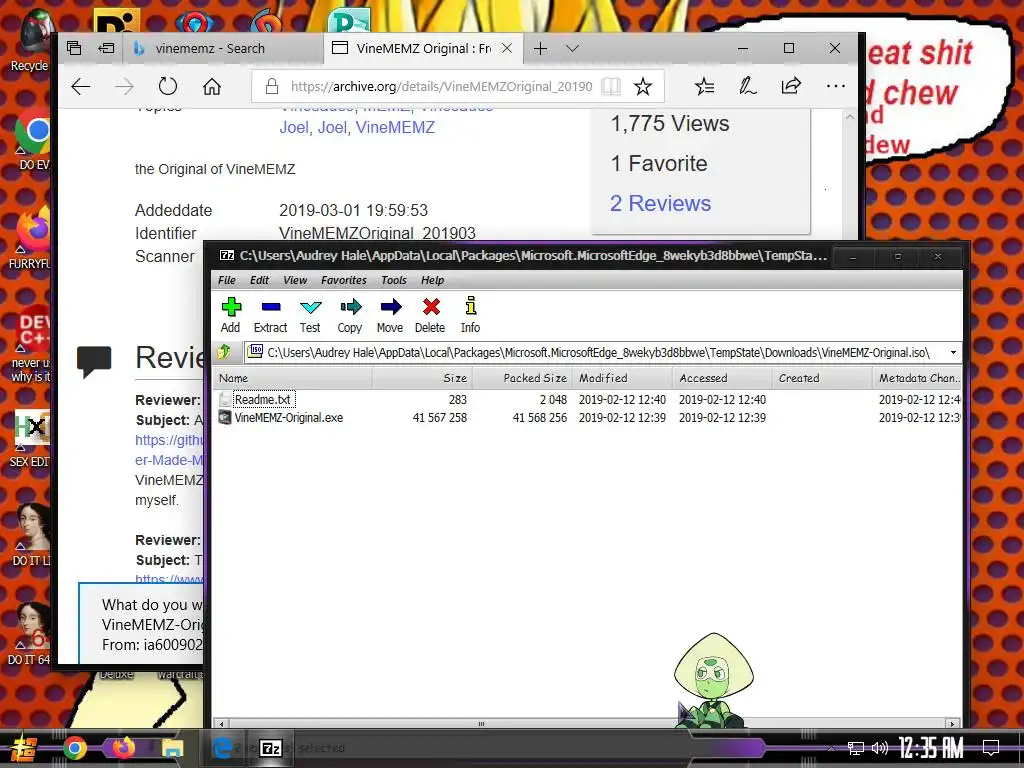Go up one folder level in 7-Zip
The width and height of the screenshot is (1024, 768).
coord(224,353)
